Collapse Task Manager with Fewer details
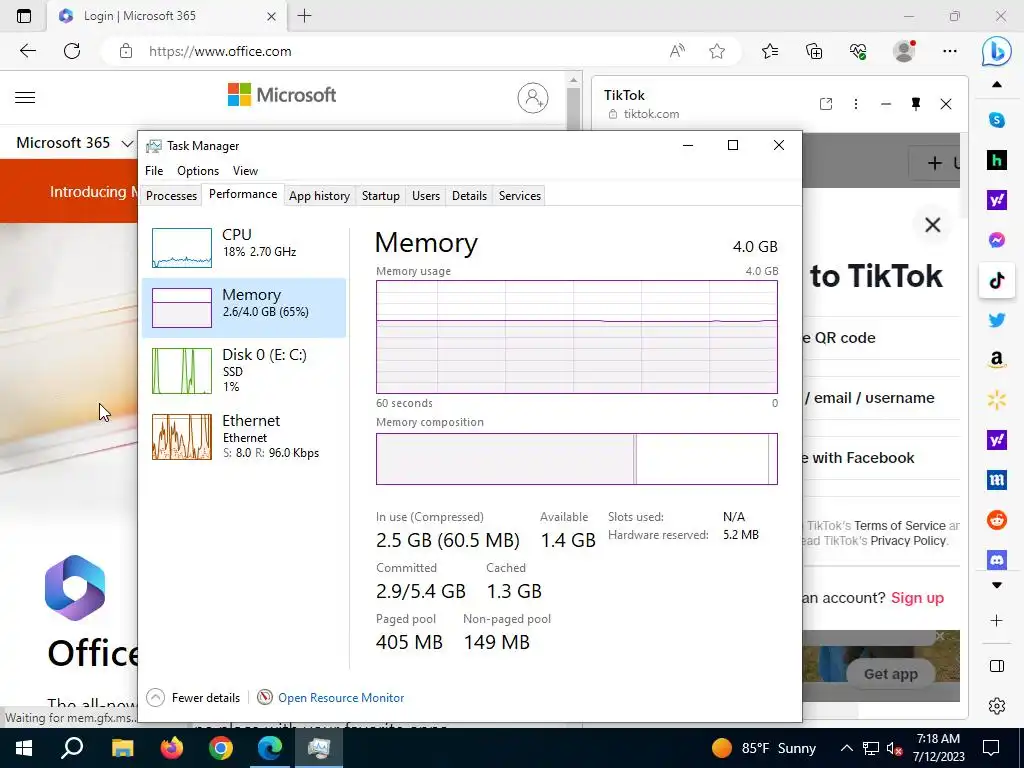The image size is (1024, 768). click(193, 697)
